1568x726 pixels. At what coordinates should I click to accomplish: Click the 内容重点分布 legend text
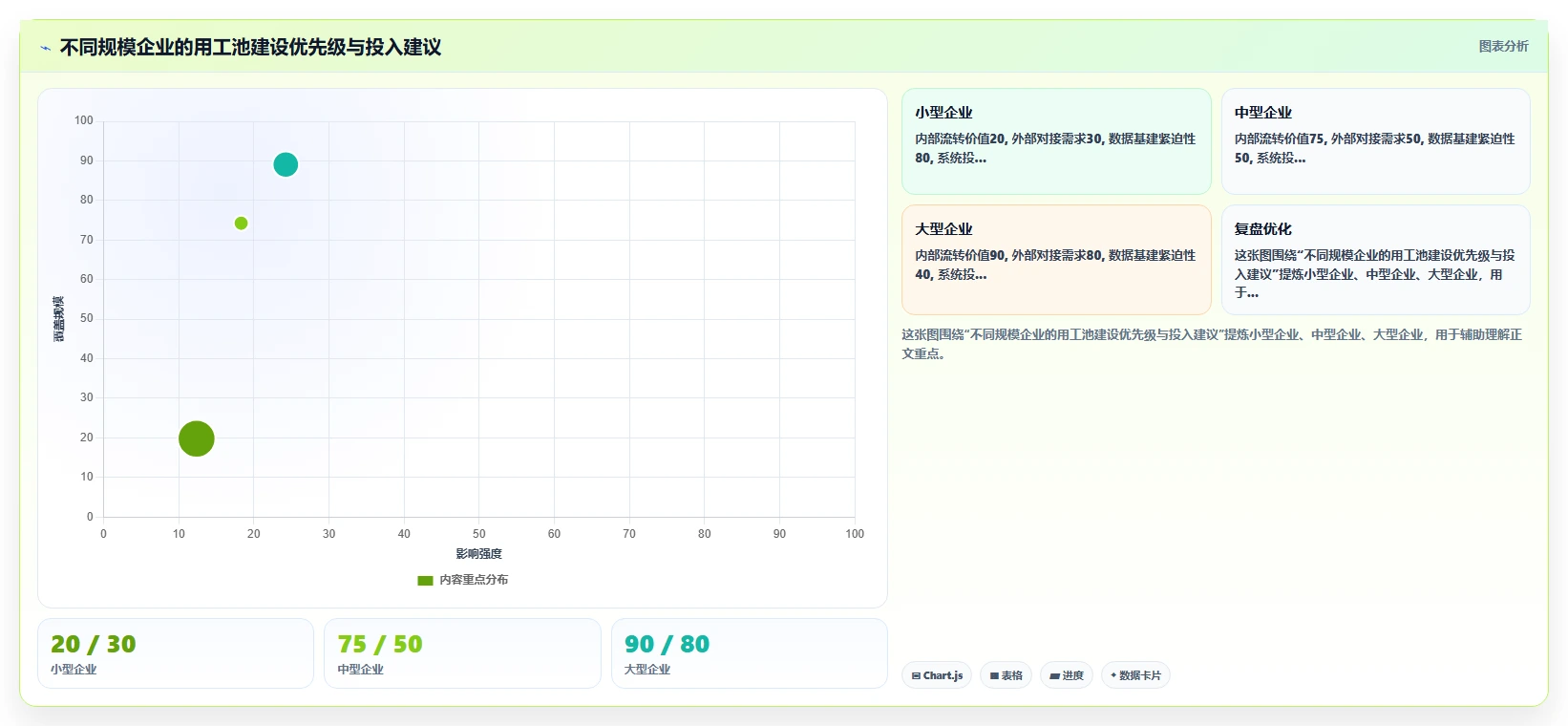[474, 580]
